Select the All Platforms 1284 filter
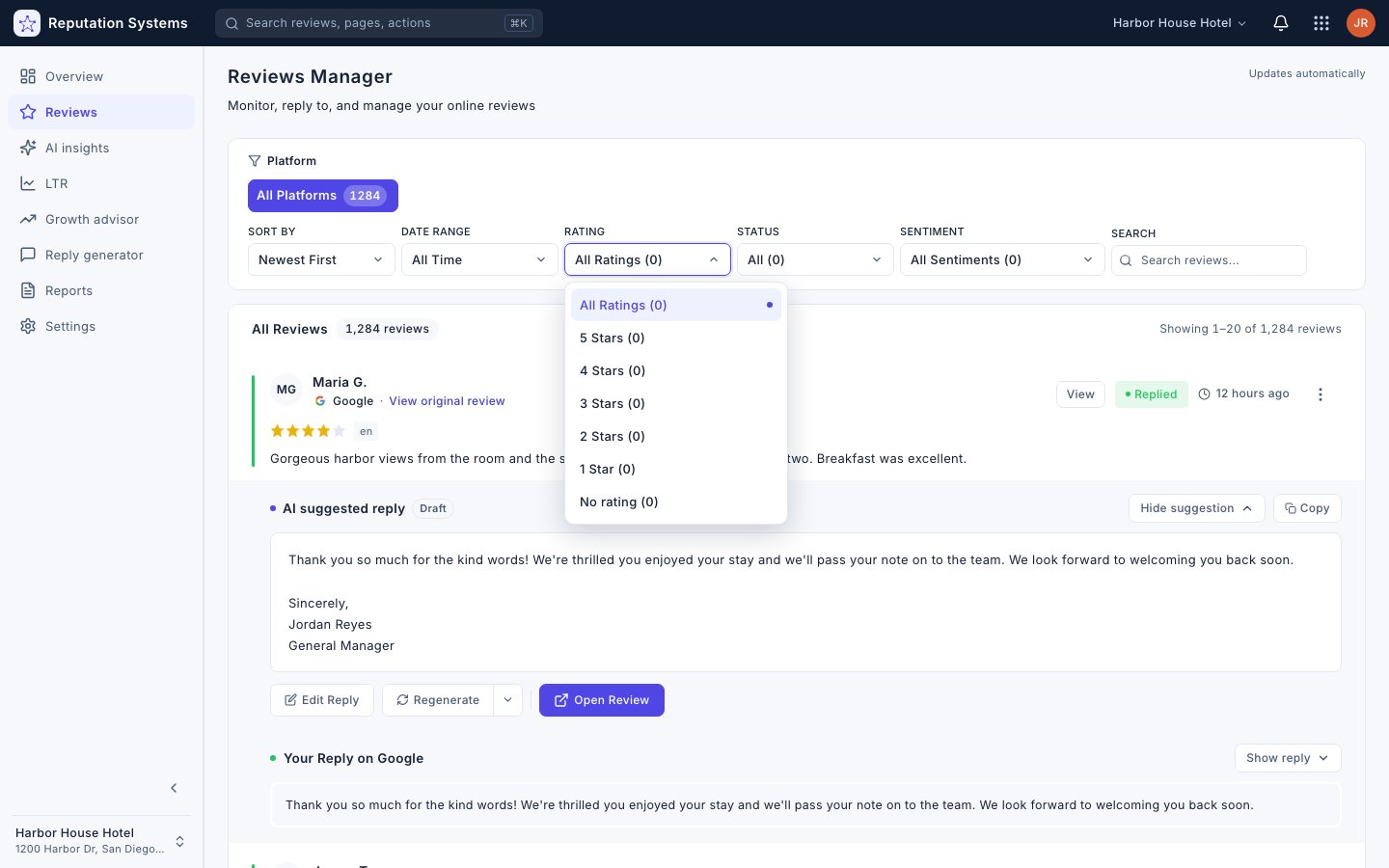1389x868 pixels. coord(323,196)
